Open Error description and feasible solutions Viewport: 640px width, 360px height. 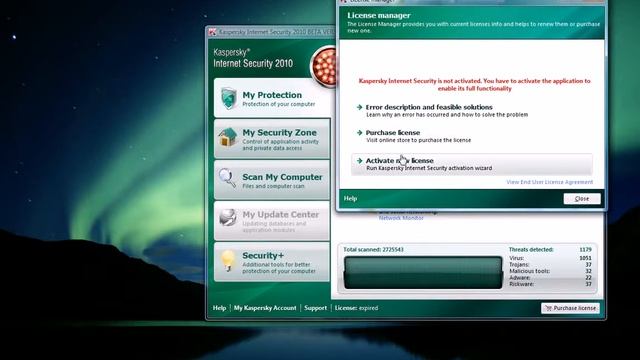(x=429, y=107)
